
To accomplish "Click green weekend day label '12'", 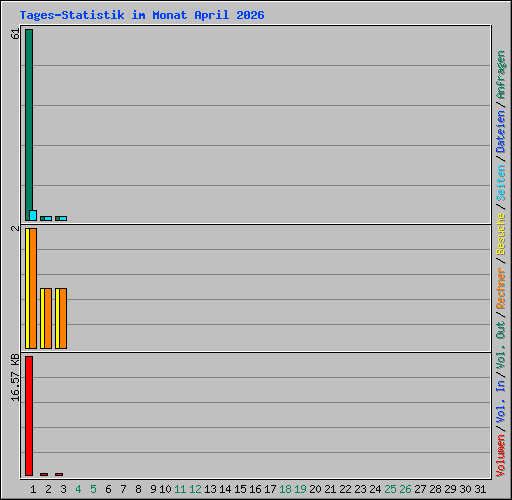I will (x=195, y=489).
